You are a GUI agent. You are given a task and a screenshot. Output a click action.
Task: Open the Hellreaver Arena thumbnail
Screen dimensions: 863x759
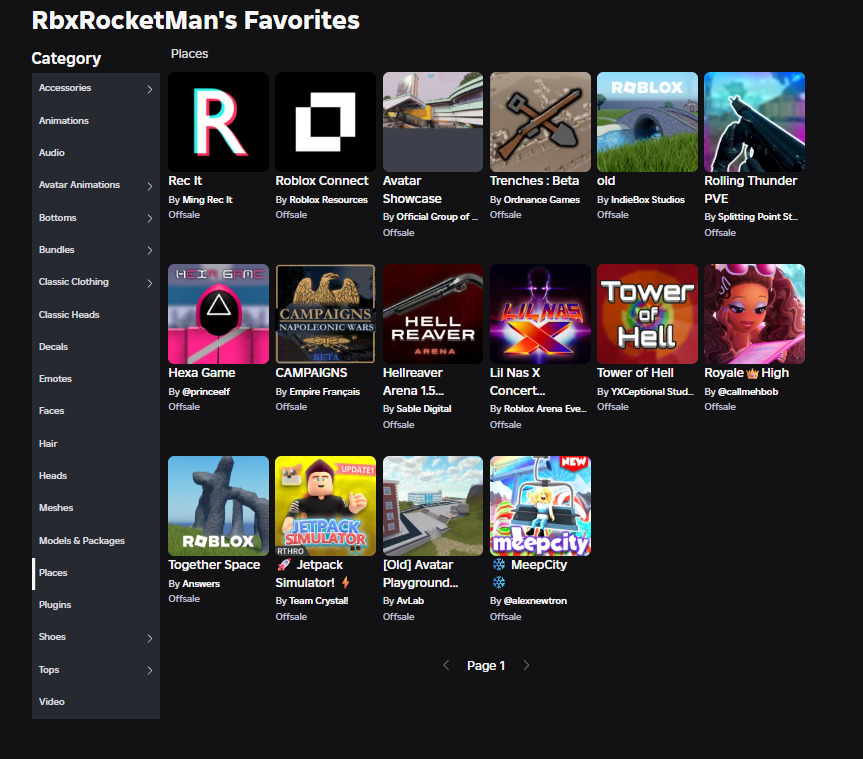coord(433,314)
